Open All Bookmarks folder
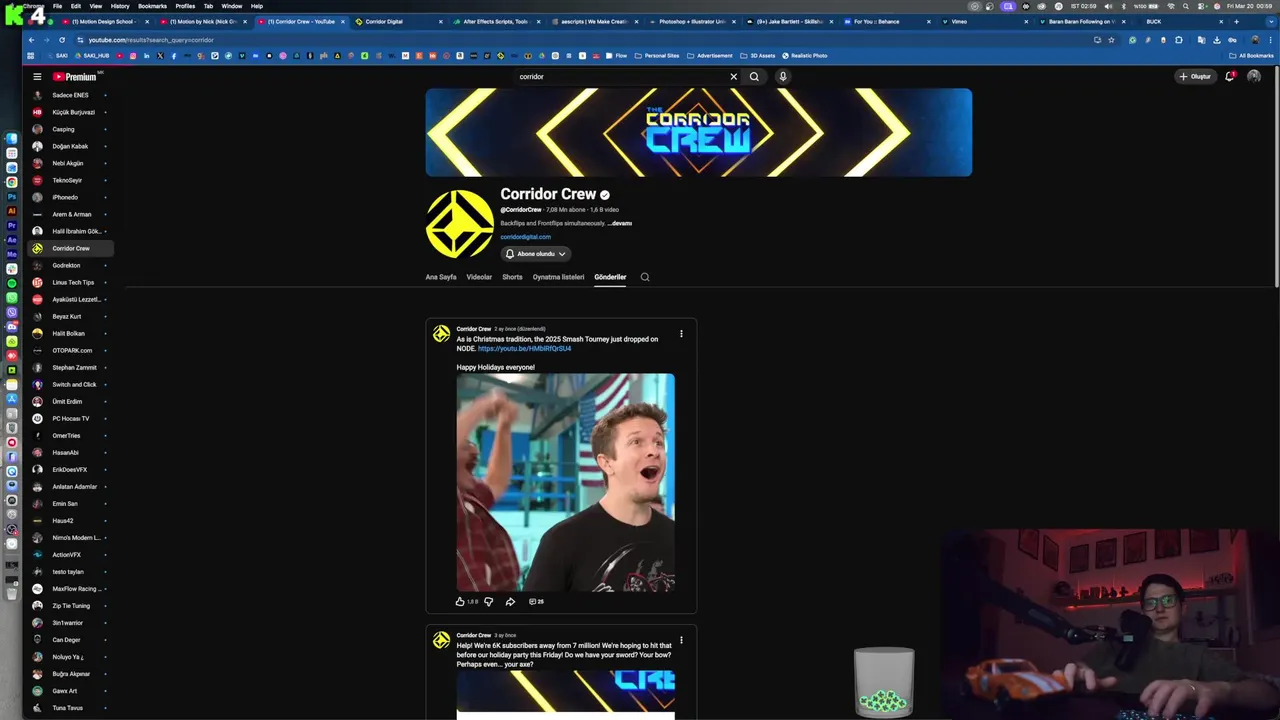Screen dimensions: 1280x720 point(1252,56)
